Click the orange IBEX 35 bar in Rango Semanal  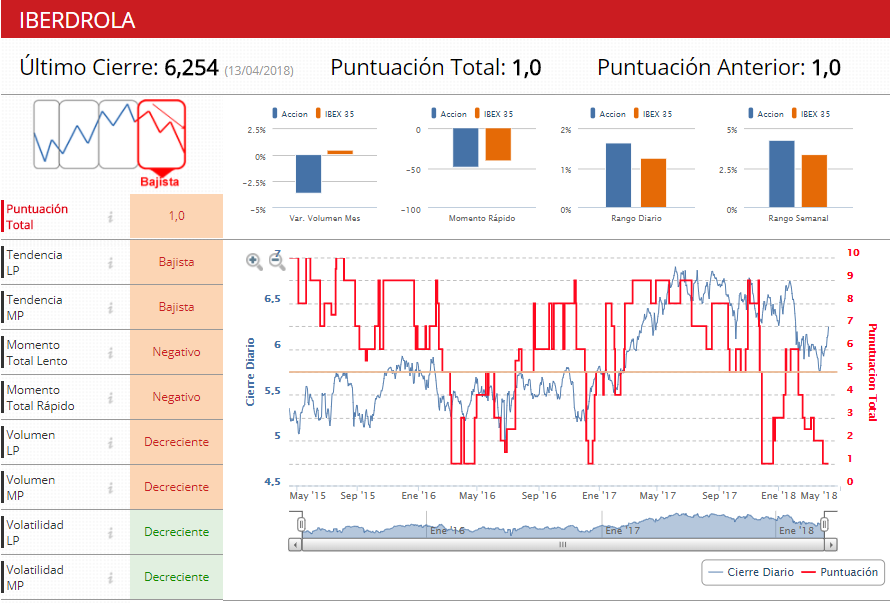(x=814, y=181)
